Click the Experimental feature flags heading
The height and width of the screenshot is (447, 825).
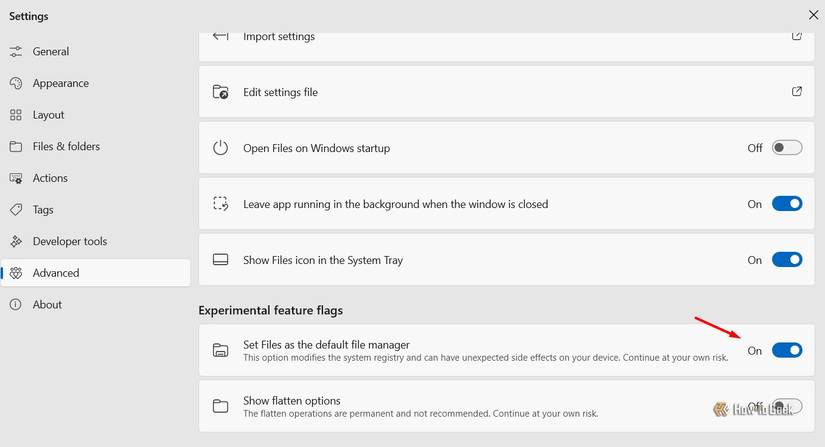270,310
